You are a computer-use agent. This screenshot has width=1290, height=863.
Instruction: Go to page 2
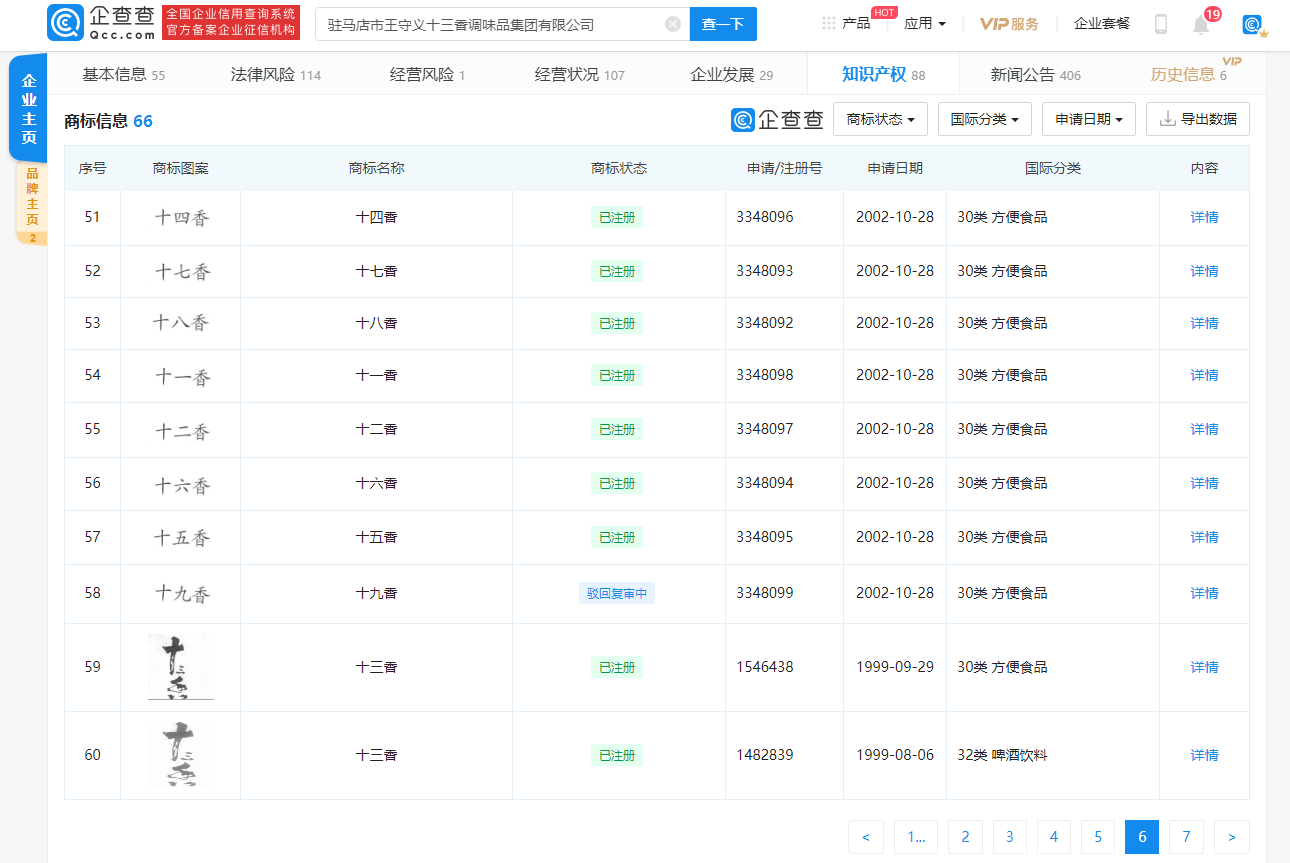tap(965, 837)
